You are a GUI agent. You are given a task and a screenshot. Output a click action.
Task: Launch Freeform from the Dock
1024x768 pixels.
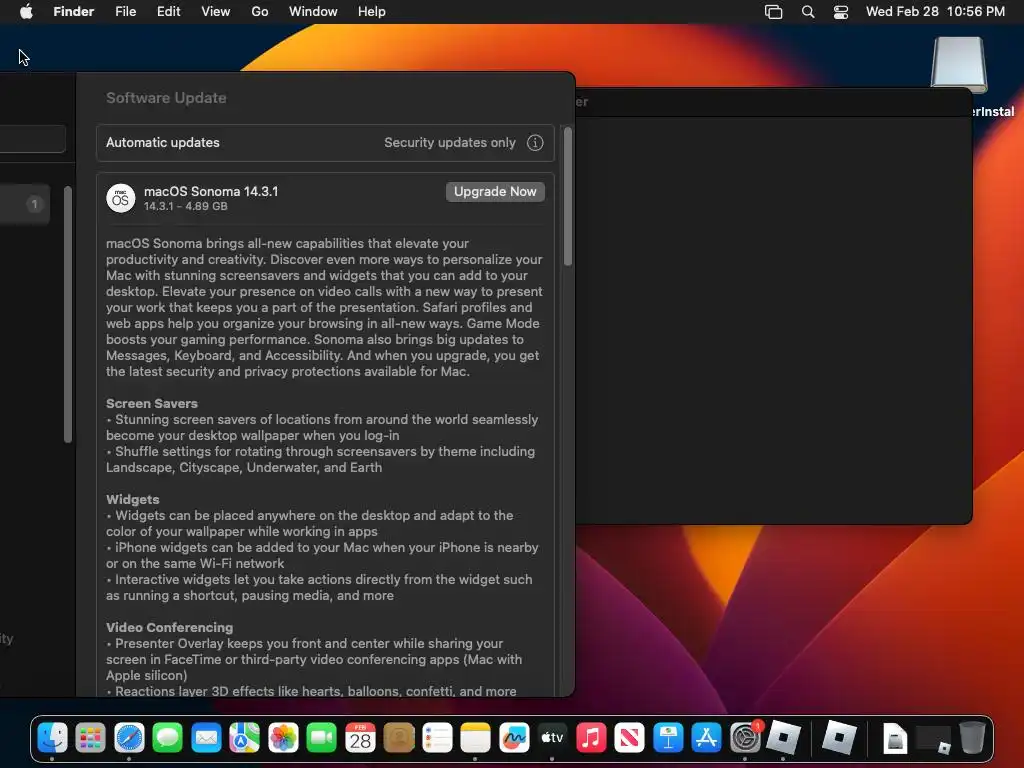point(515,738)
